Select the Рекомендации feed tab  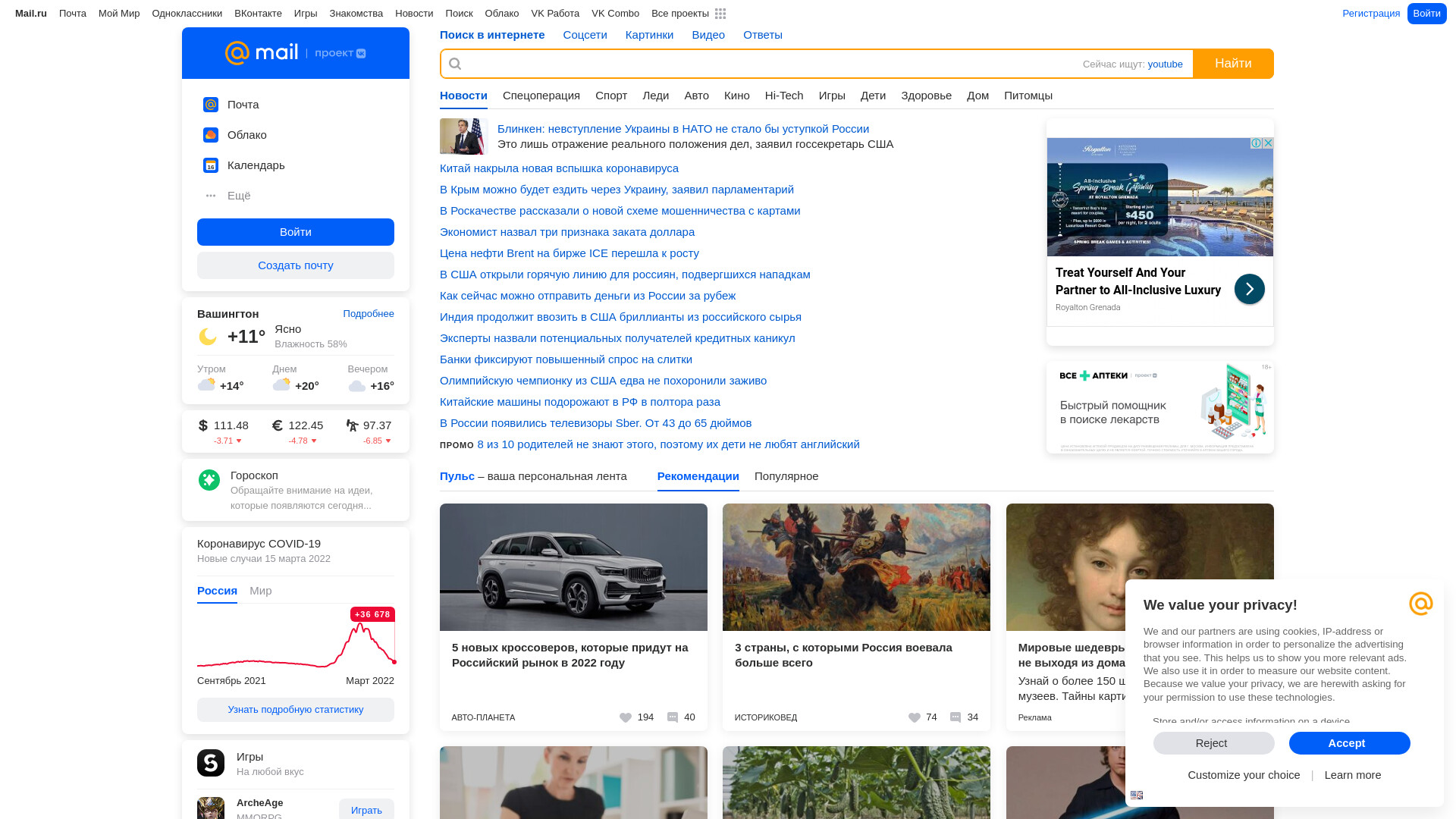(698, 476)
